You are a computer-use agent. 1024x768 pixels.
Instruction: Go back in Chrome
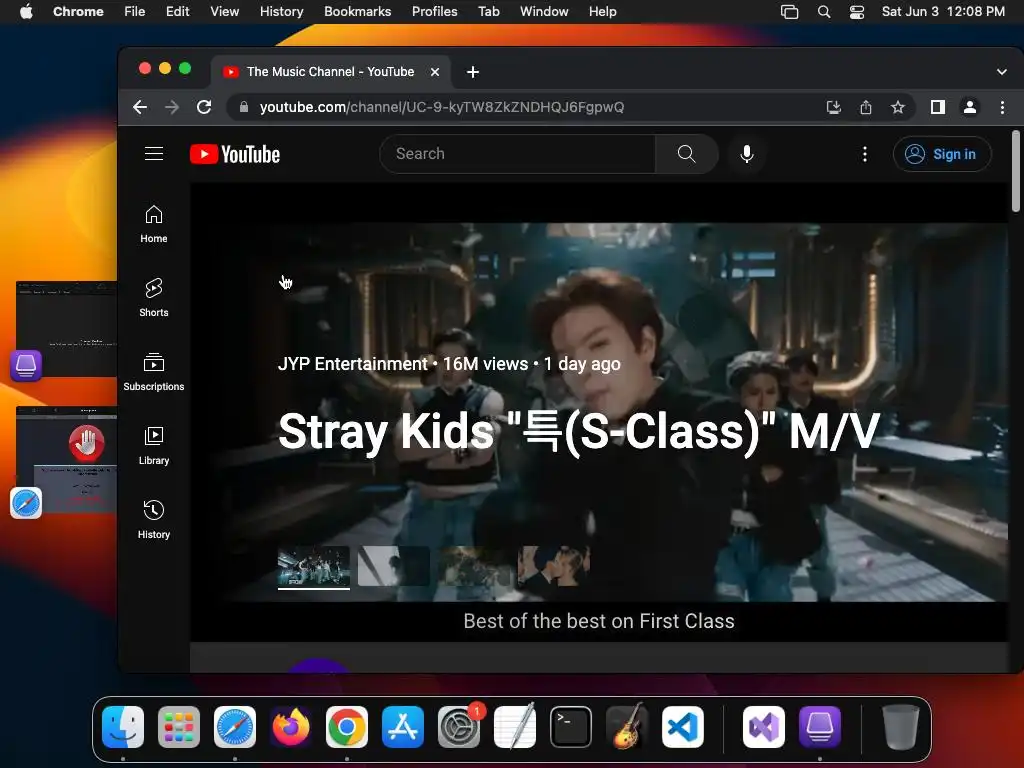(x=140, y=107)
